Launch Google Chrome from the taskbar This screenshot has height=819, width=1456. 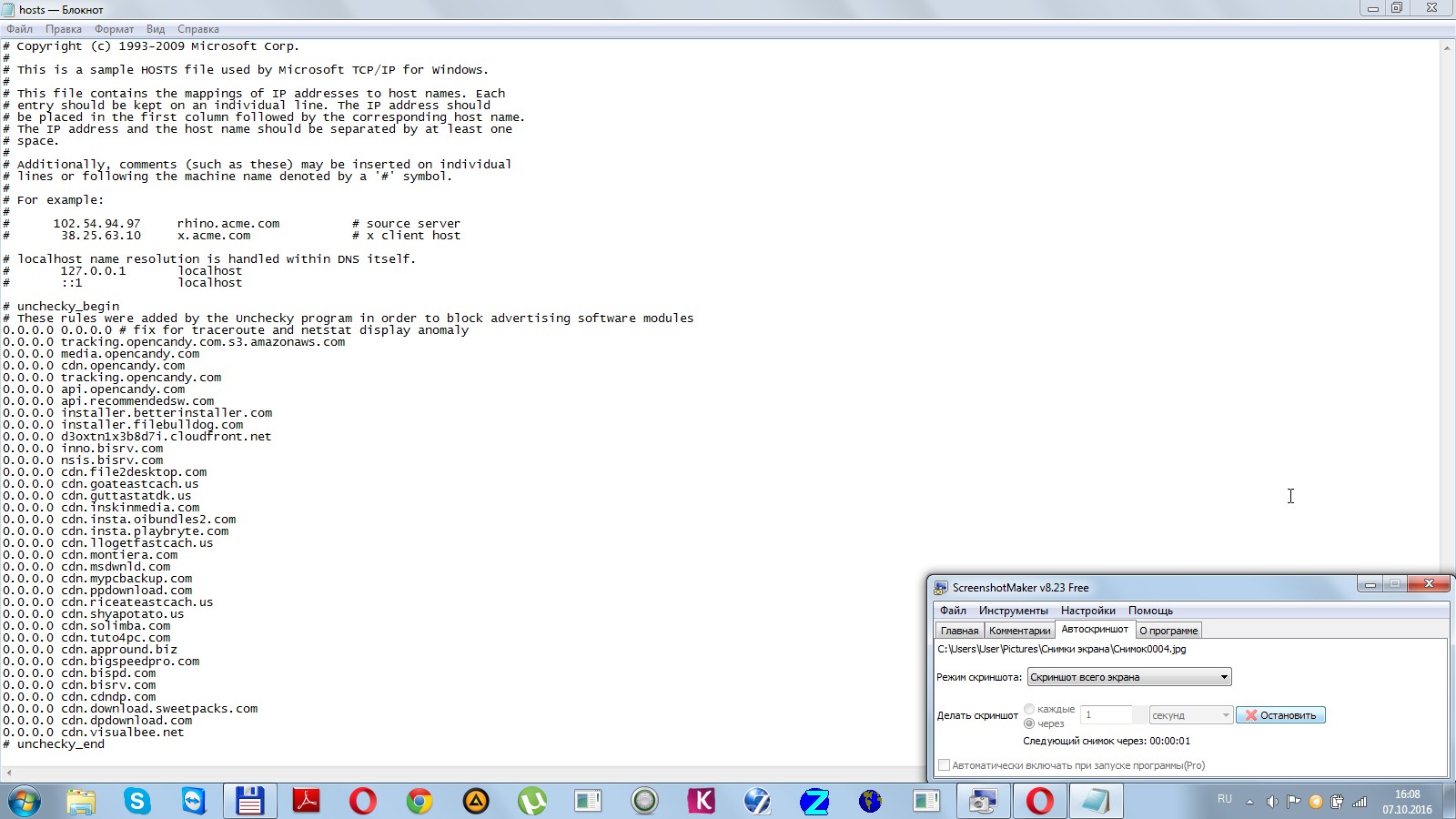420,801
